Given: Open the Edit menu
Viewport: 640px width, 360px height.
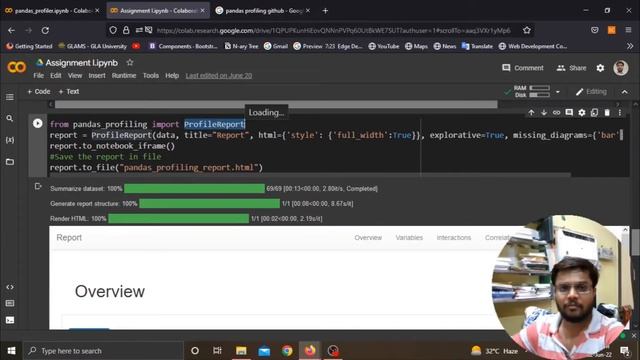Looking at the screenshot, I should 56,76.
